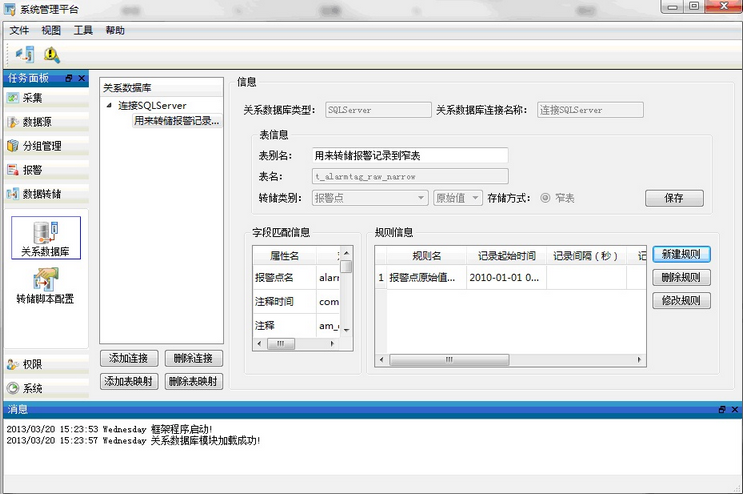Undock the 消息 panel
The height and width of the screenshot is (494, 743).
(722, 409)
